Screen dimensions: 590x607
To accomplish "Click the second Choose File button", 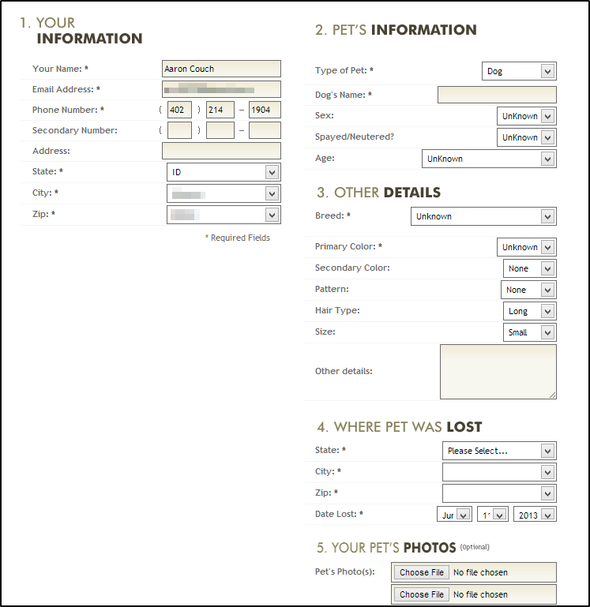I will pyautogui.click(x=421, y=594).
